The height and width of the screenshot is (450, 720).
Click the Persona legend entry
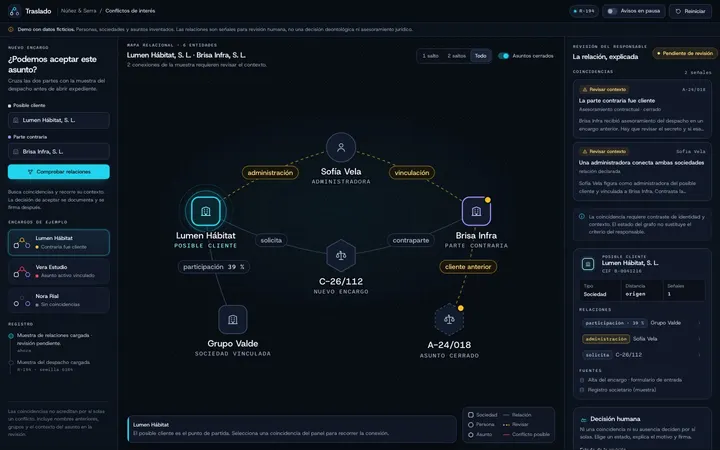(481, 425)
